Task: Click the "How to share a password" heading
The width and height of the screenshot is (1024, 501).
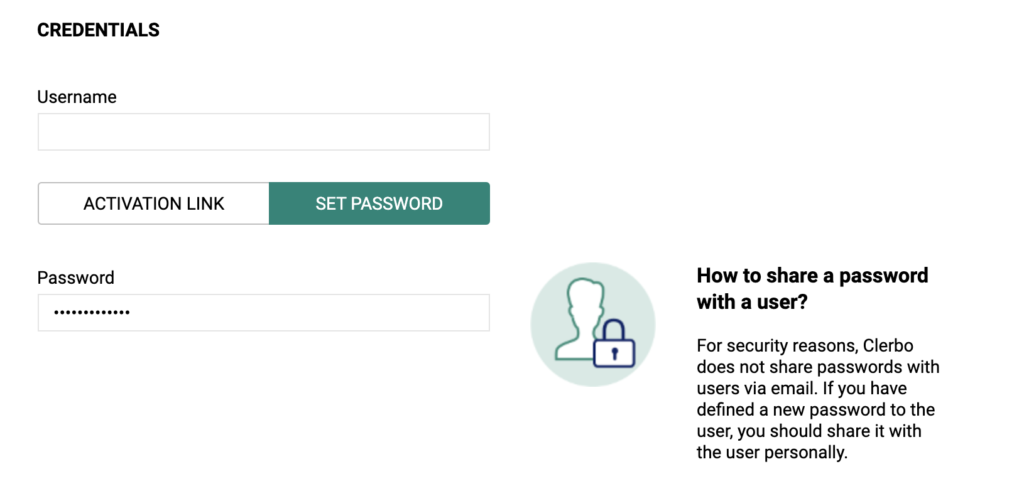Action: click(812, 276)
